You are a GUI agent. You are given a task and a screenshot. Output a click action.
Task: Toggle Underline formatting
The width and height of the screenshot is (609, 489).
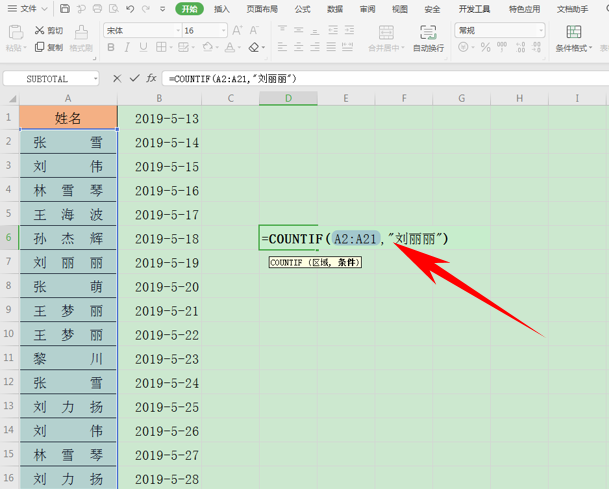(x=143, y=47)
